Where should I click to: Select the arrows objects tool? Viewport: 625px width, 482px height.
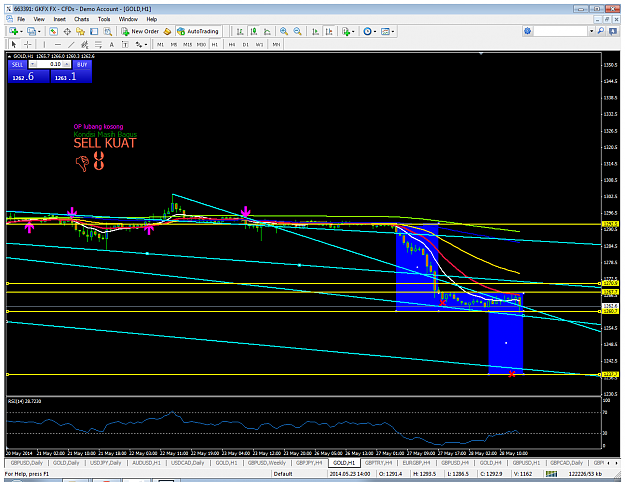[138, 45]
